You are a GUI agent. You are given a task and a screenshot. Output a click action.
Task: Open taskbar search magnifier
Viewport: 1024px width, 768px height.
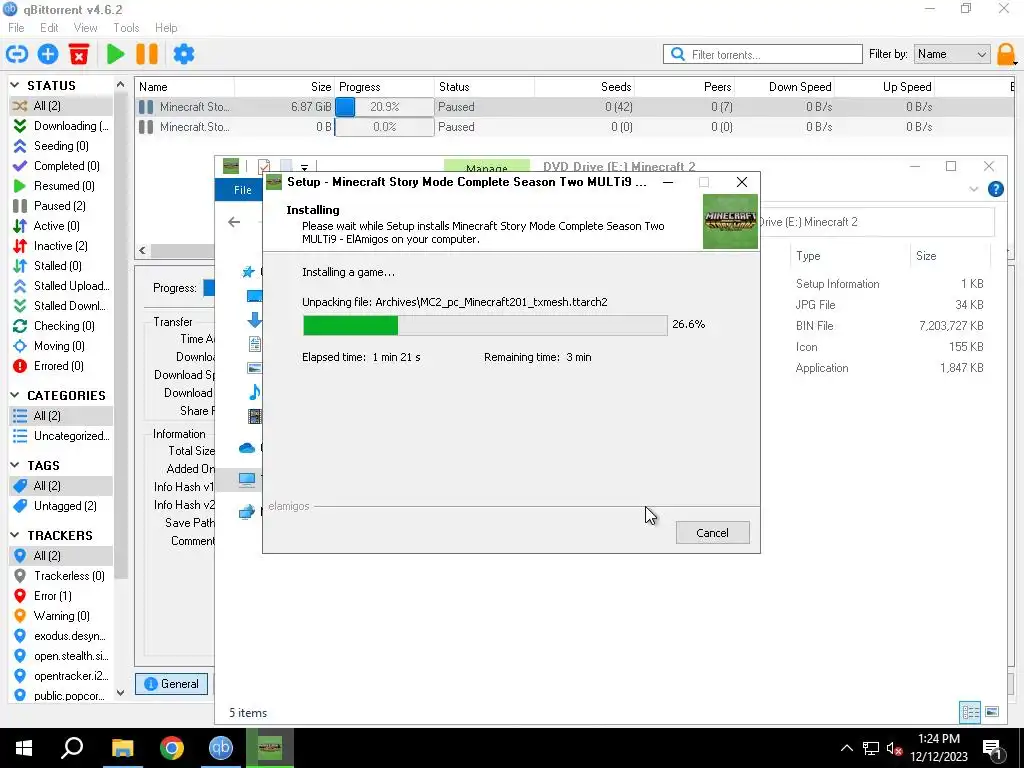pos(72,748)
